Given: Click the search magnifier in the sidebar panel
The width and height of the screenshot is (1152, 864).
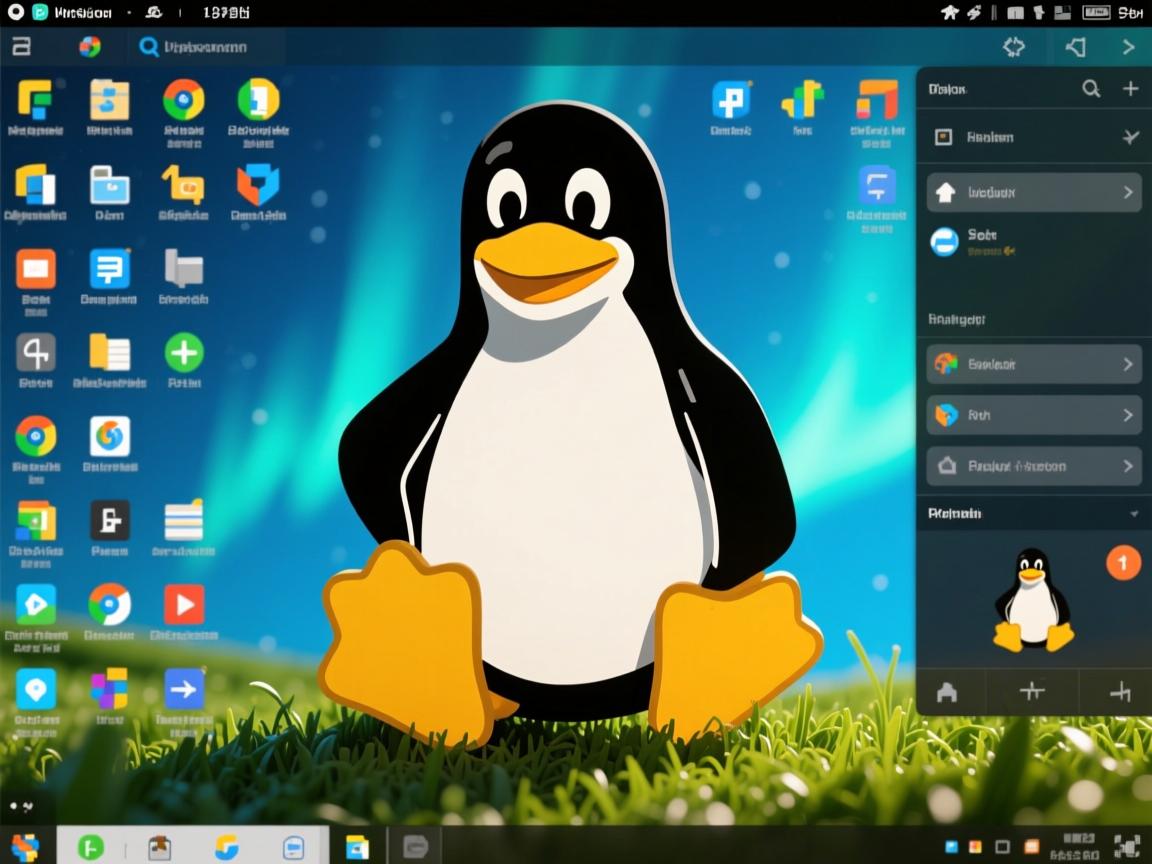Looking at the screenshot, I should point(1090,89).
